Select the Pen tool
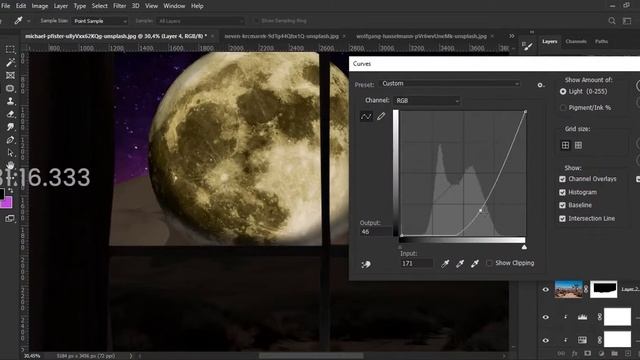The image size is (640, 360). [x=10, y=140]
